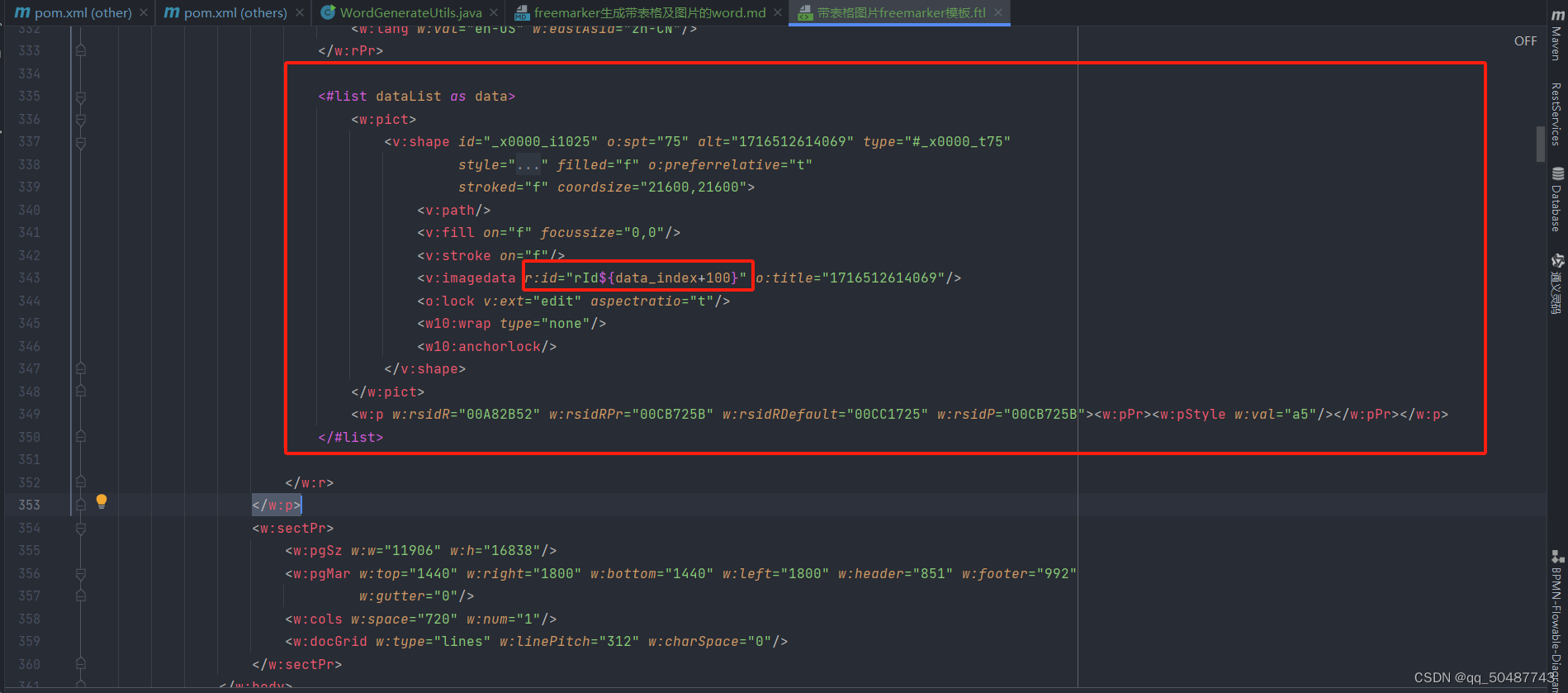Open the Maven tool window

point(1557,33)
